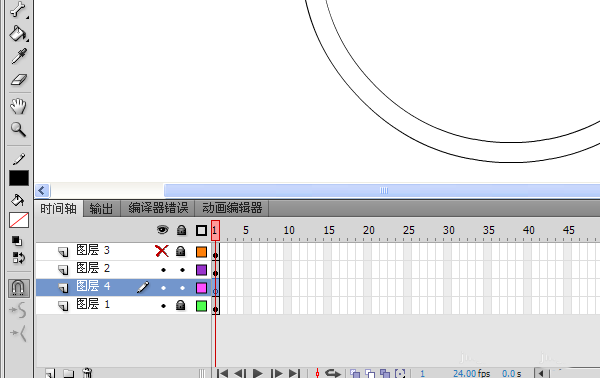The image size is (600, 378).
Task: Click the Play button in the timeline
Action: (x=258, y=373)
